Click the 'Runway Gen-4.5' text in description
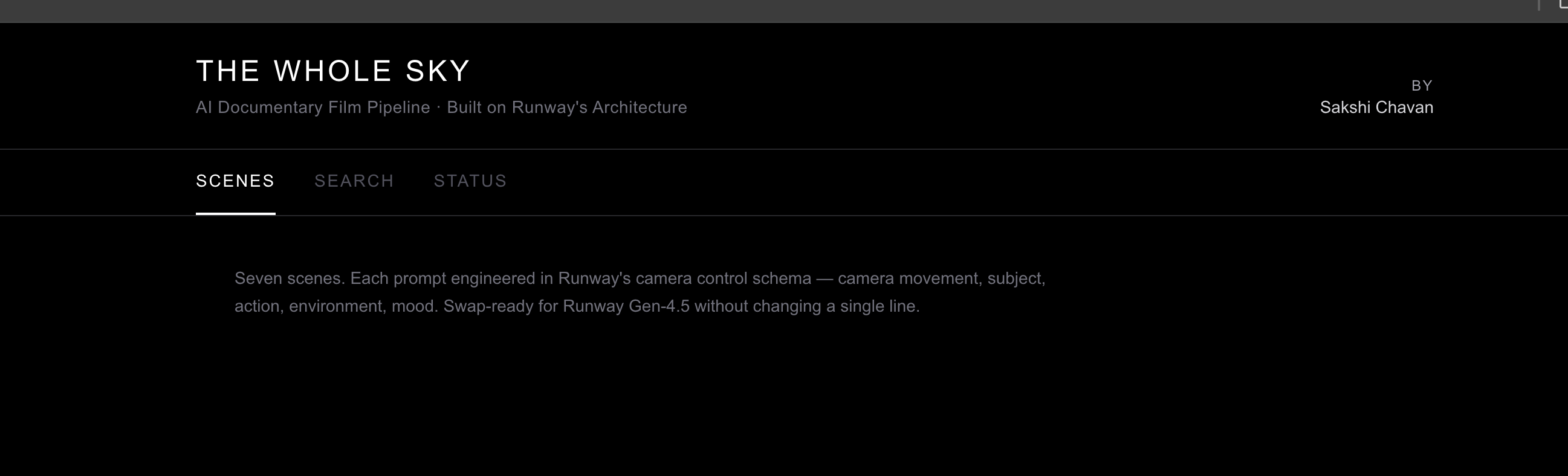The image size is (1568, 476). click(x=626, y=306)
